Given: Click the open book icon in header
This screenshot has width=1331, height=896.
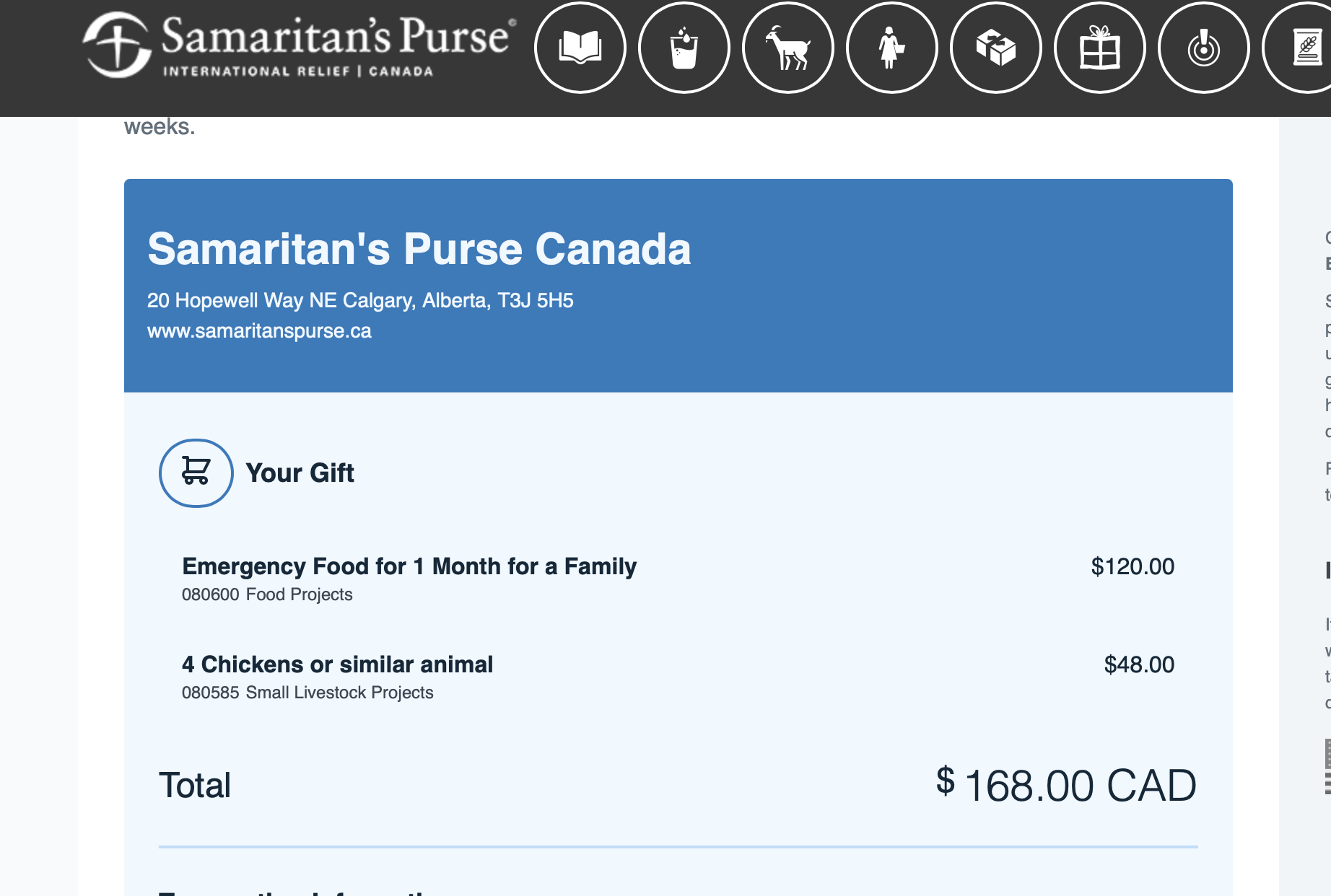Looking at the screenshot, I should pos(580,48).
